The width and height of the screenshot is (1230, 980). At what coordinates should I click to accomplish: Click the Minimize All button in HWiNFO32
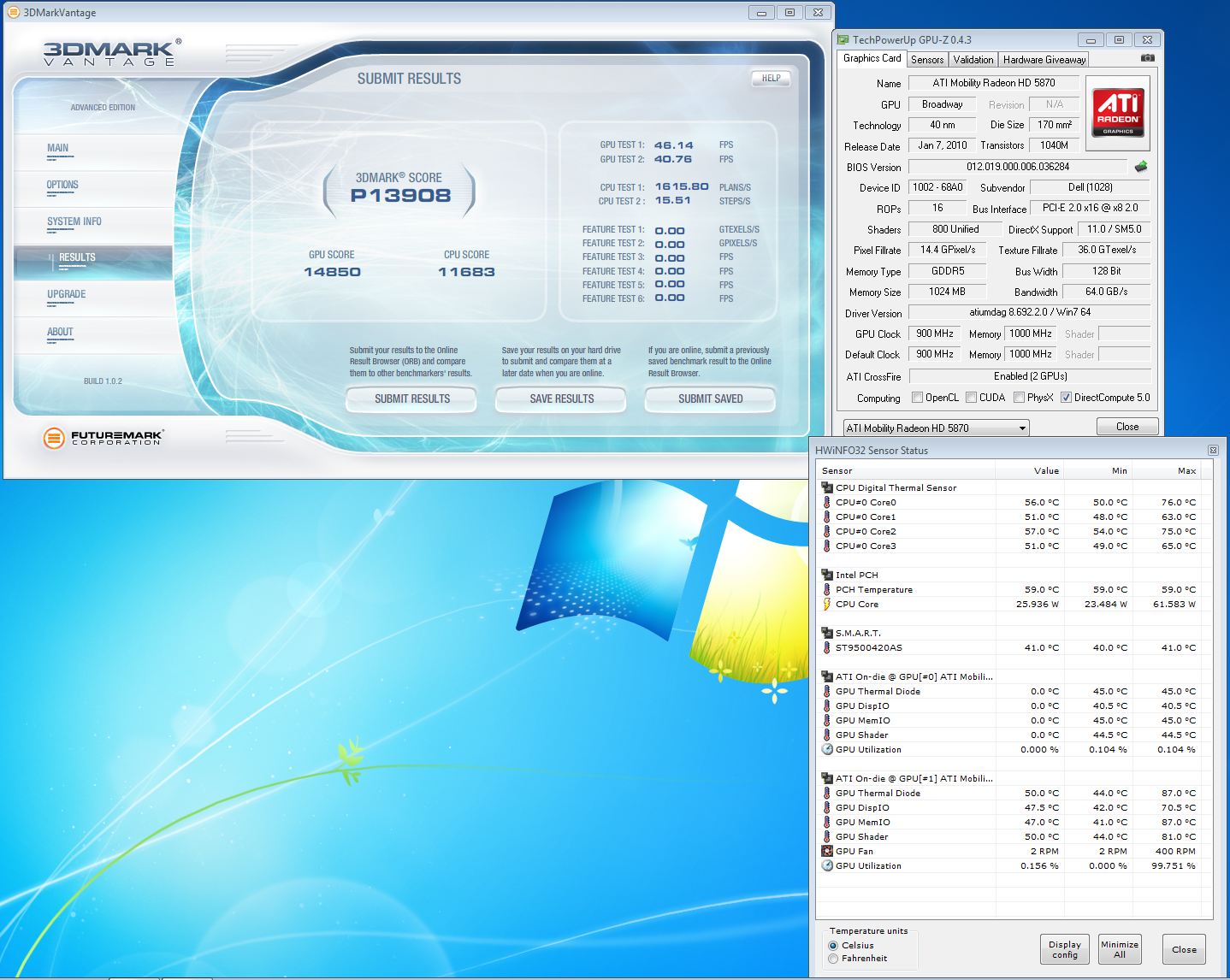pyautogui.click(x=1120, y=949)
